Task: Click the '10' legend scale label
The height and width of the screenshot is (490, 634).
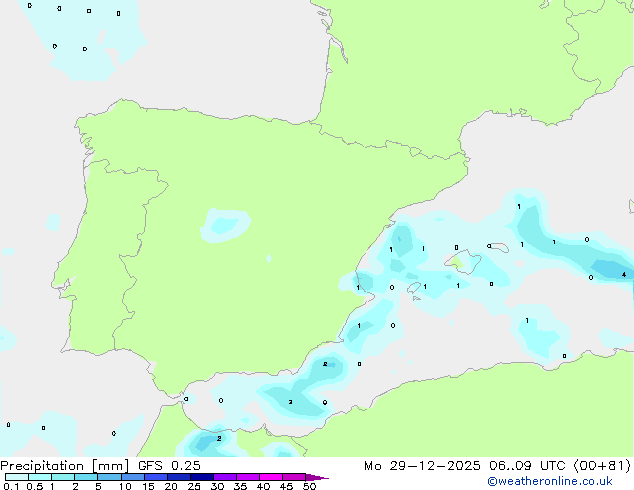Action: click(125, 486)
